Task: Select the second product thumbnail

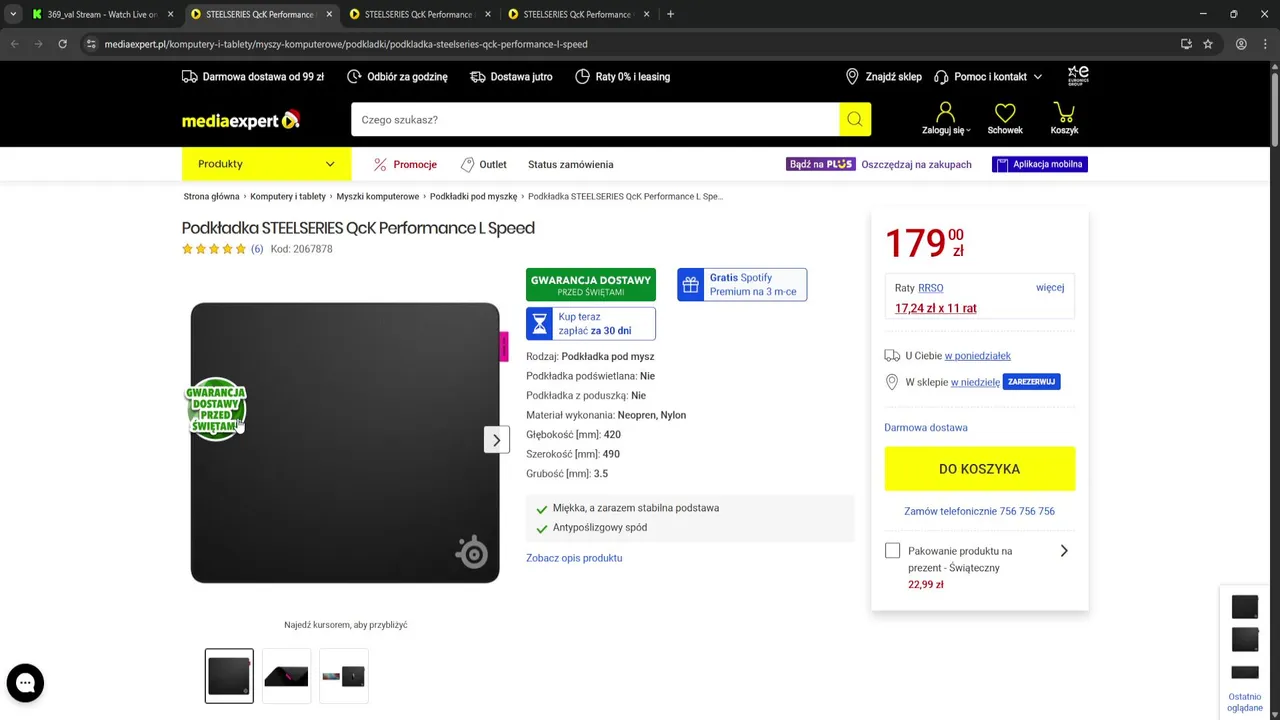Action: tap(287, 675)
